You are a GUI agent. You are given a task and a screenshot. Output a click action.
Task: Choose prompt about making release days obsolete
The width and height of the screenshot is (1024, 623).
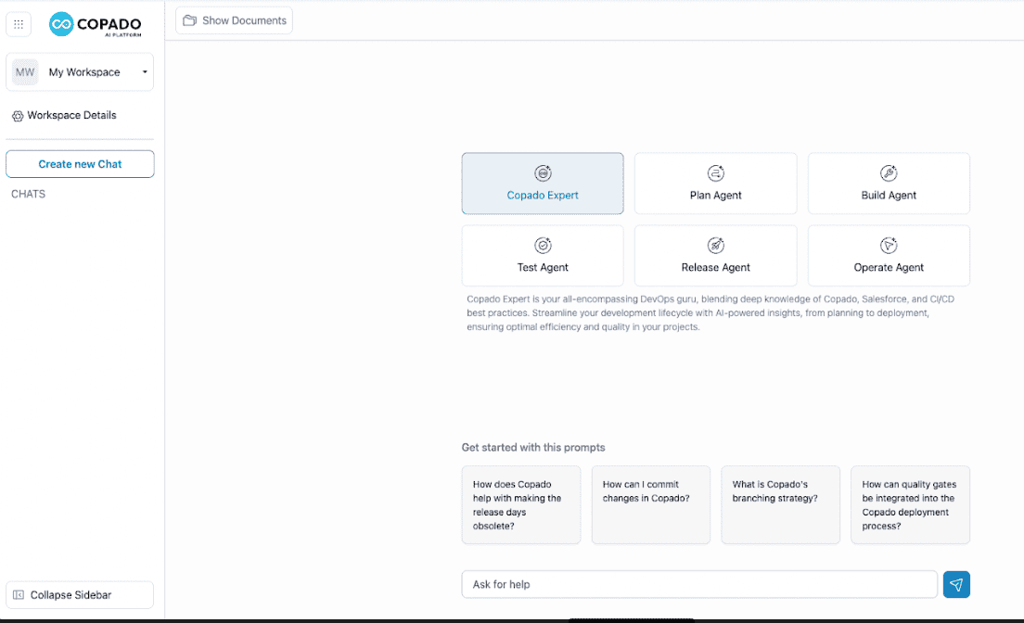click(x=521, y=505)
